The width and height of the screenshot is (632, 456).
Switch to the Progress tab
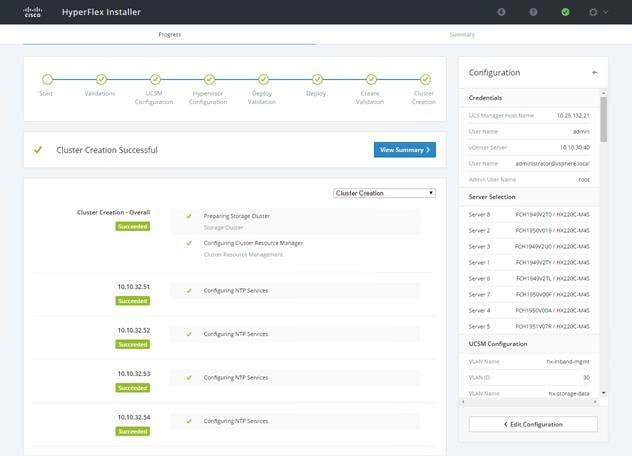click(x=170, y=35)
